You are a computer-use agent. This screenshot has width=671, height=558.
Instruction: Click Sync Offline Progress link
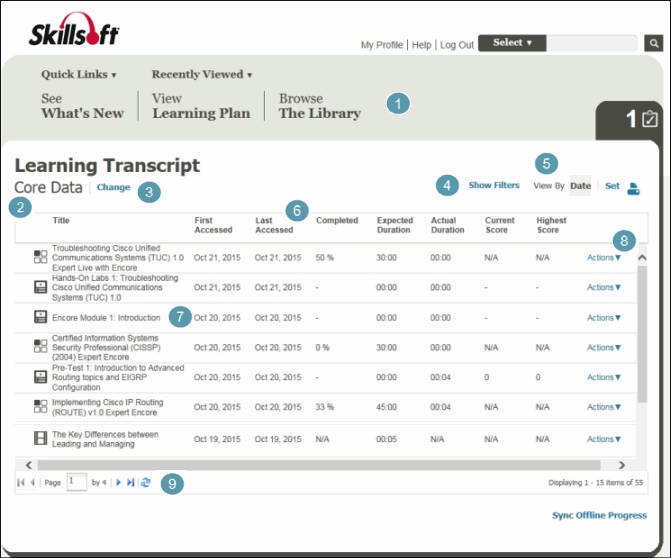pyautogui.click(x=599, y=516)
